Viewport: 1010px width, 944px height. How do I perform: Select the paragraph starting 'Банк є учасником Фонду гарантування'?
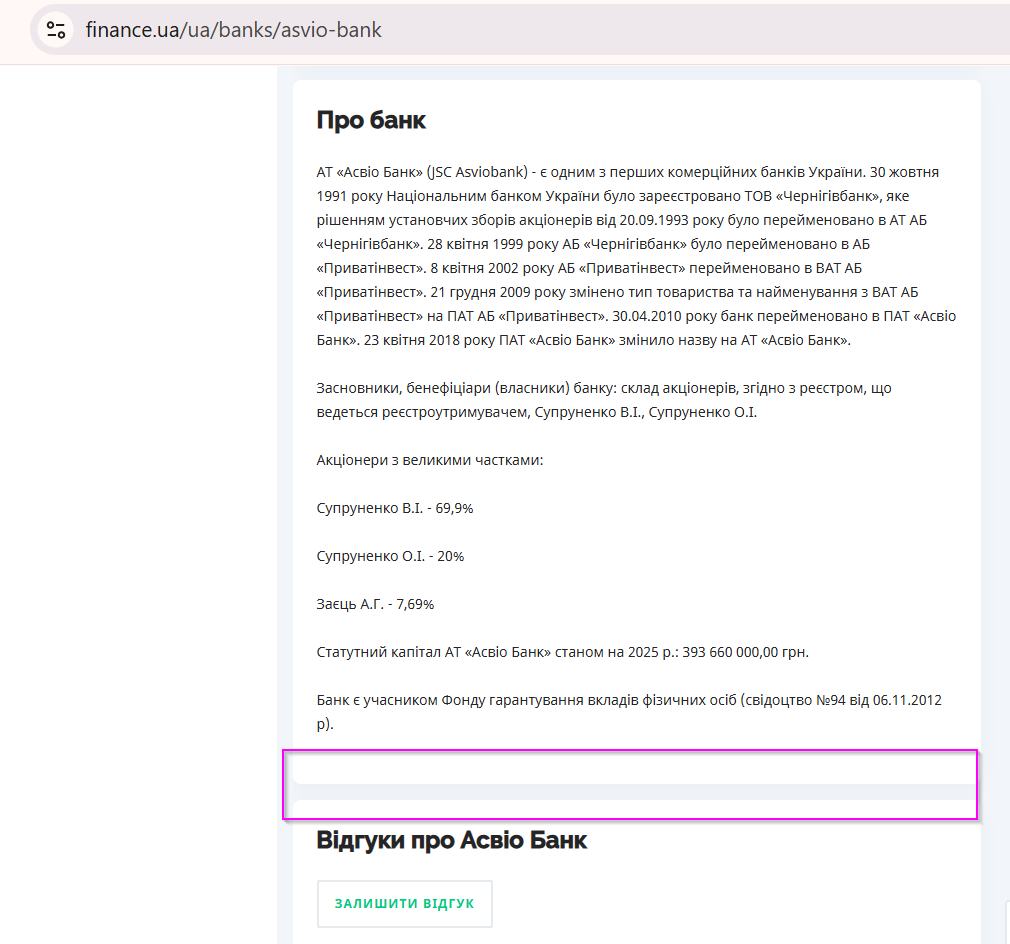click(x=629, y=712)
